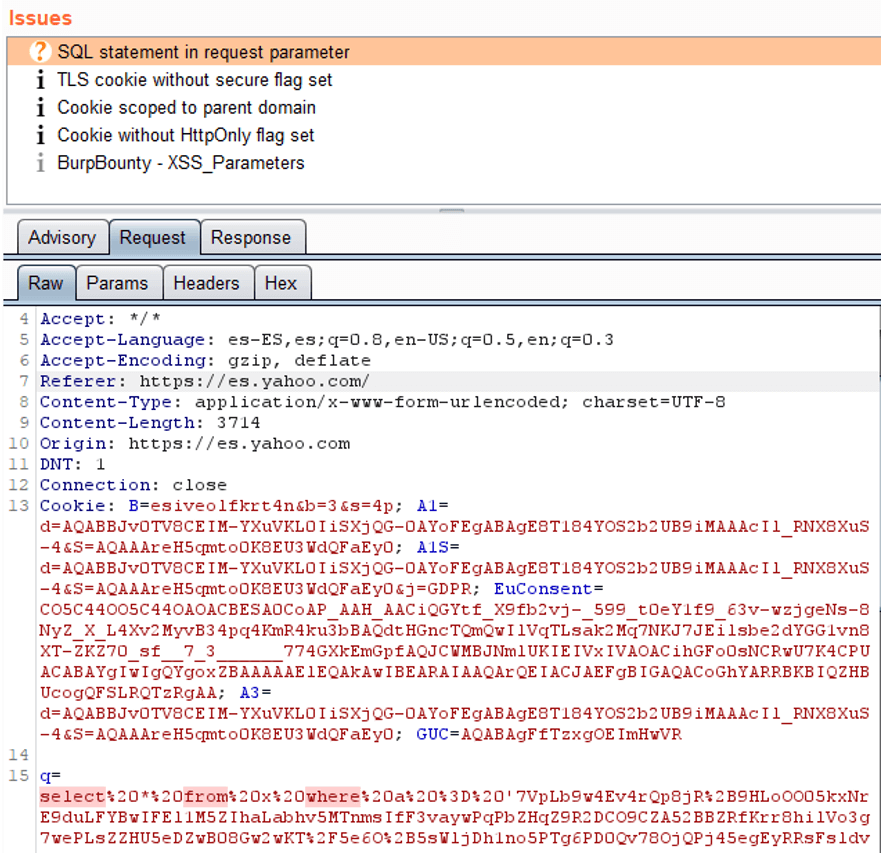Click info icon beside TLS cookie issue
This screenshot has height=858, width=892.
[x=40, y=80]
